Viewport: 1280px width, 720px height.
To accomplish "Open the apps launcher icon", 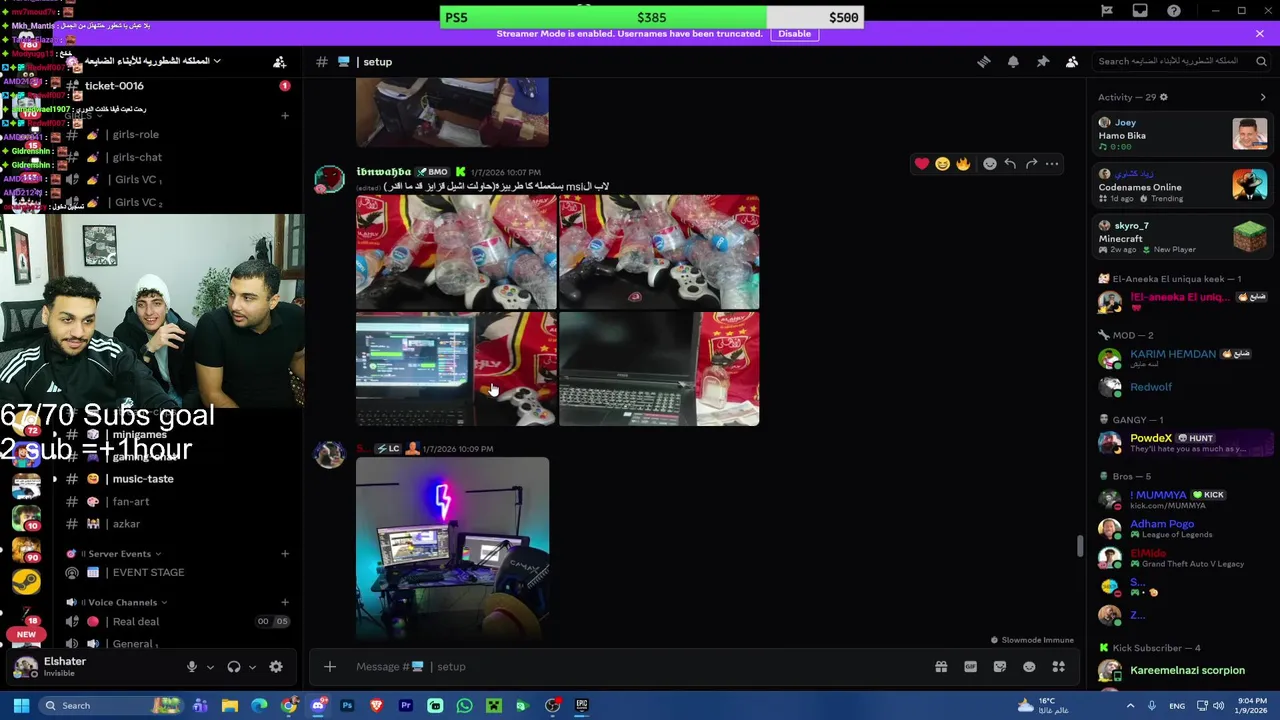I will 1059,667.
